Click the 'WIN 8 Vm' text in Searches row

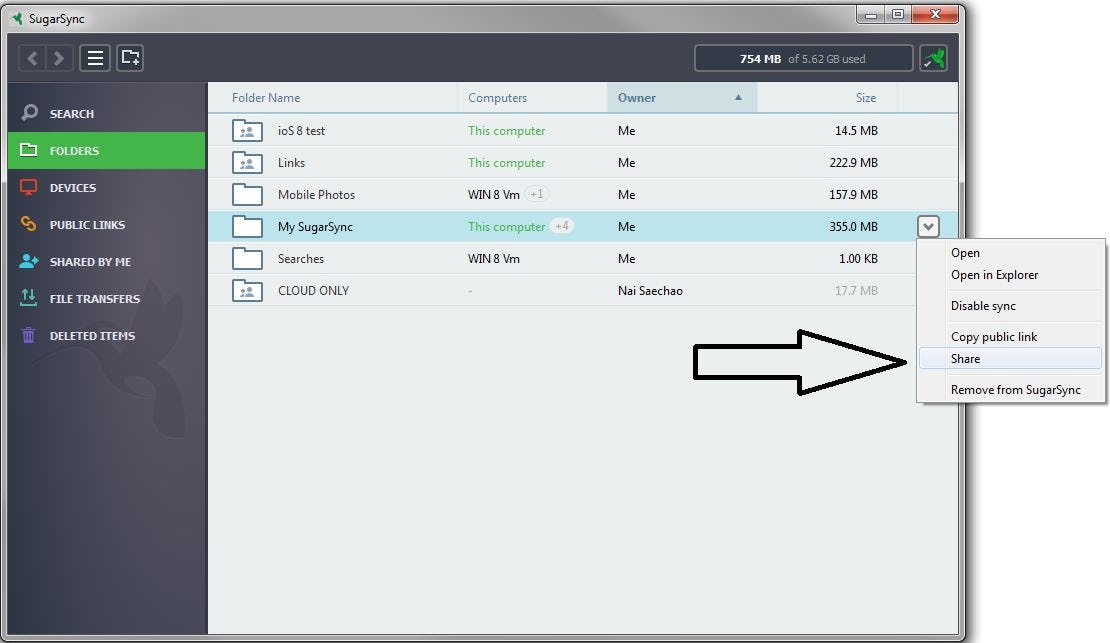tap(493, 258)
